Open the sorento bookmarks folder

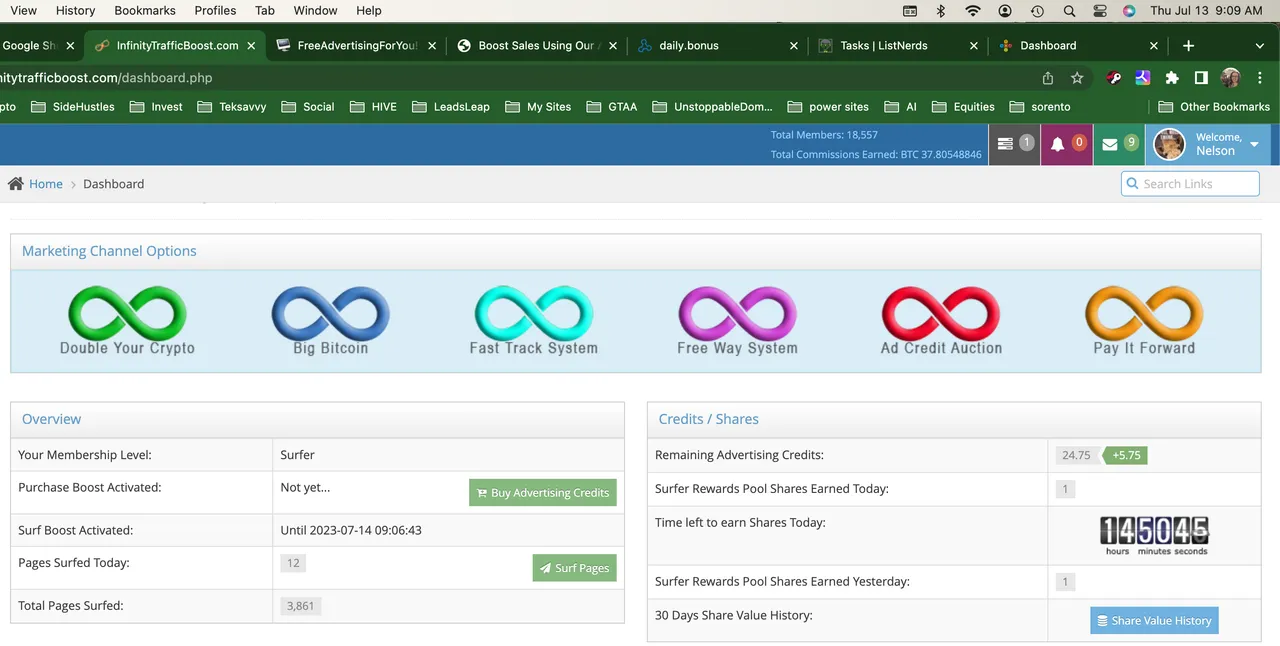(1040, 107)
